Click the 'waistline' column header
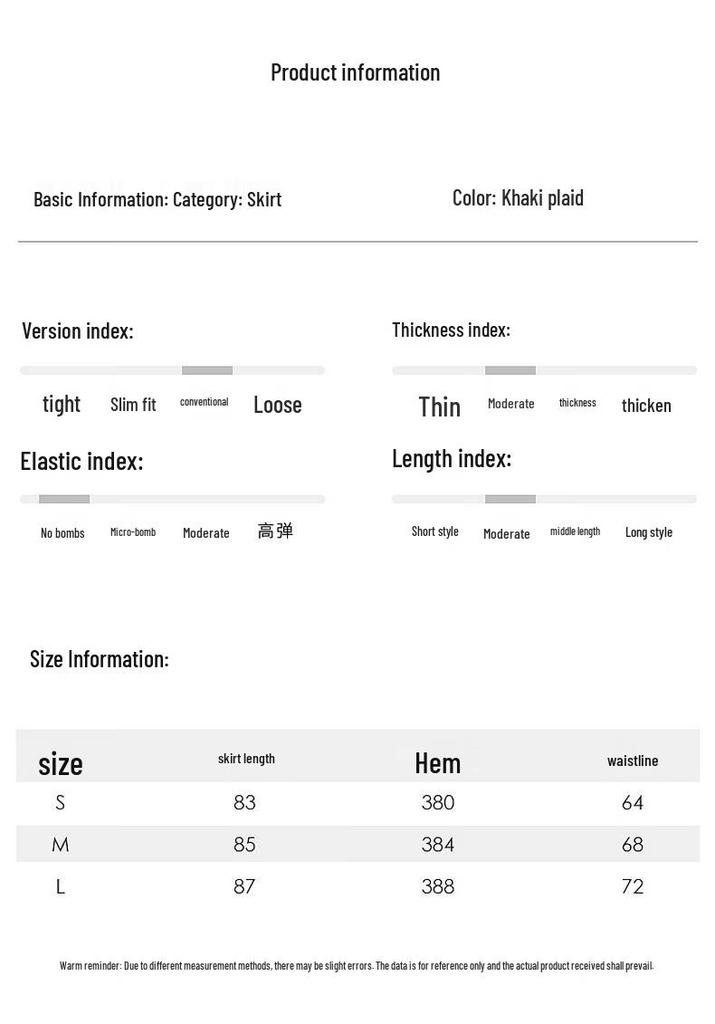 [633, 761]
